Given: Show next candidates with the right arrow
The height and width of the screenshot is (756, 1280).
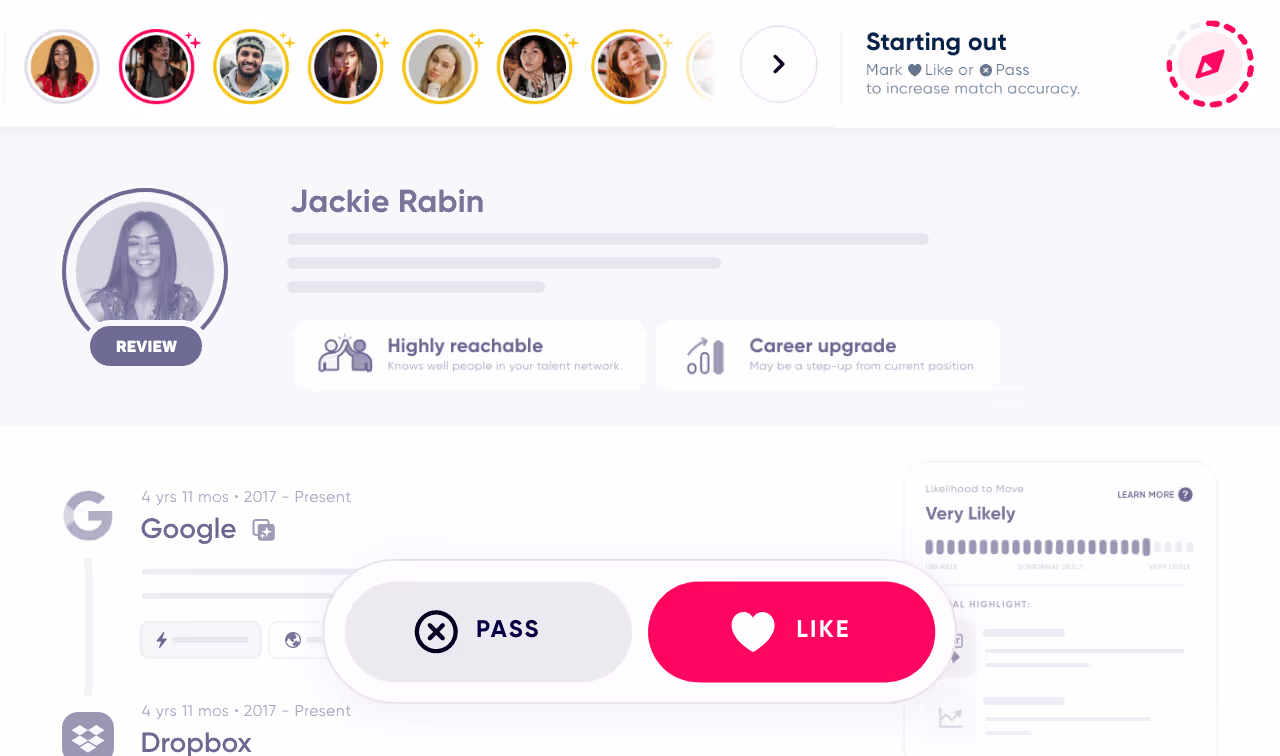Looking at the screenshot, I should pos(779,64).
